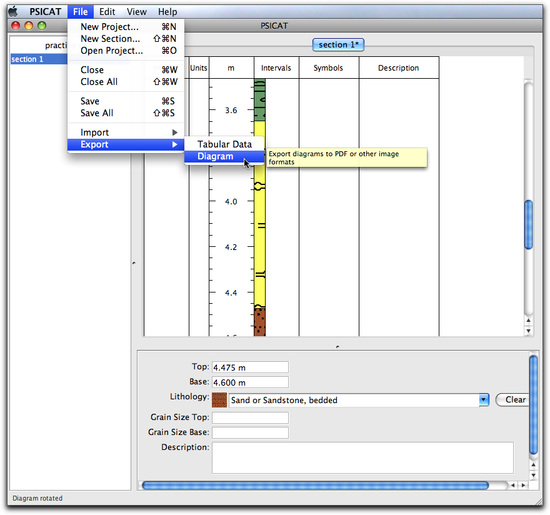
Task: Click the Clear lithology button
Action: point(512,400)
